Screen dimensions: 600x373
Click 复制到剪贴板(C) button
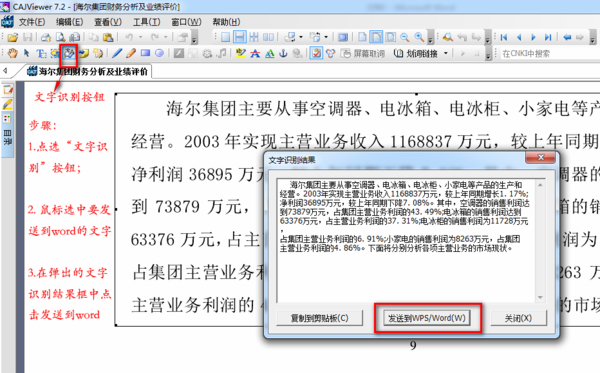pos(320,318)
